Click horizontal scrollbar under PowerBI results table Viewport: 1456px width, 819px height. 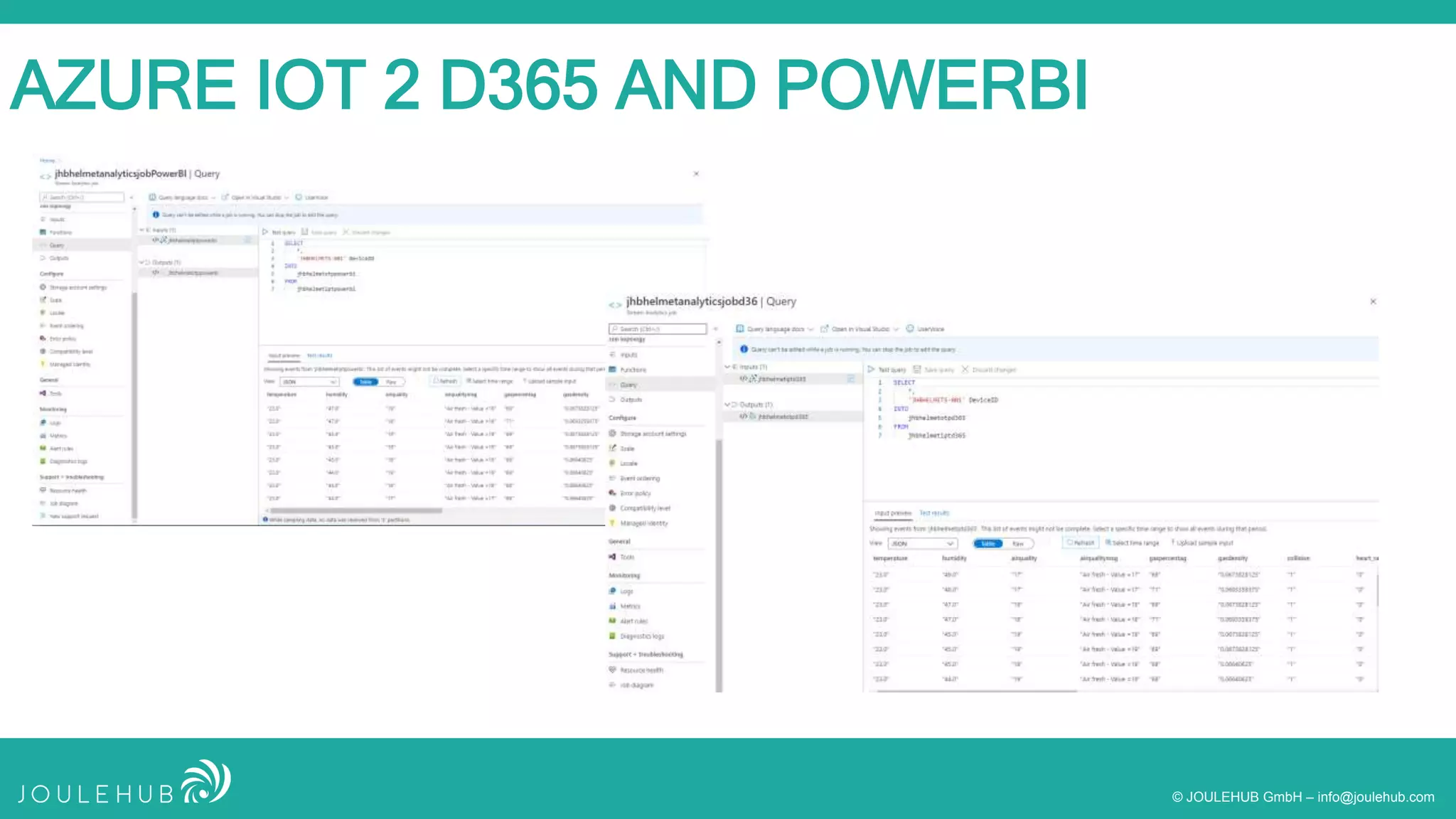click(356, 510)
